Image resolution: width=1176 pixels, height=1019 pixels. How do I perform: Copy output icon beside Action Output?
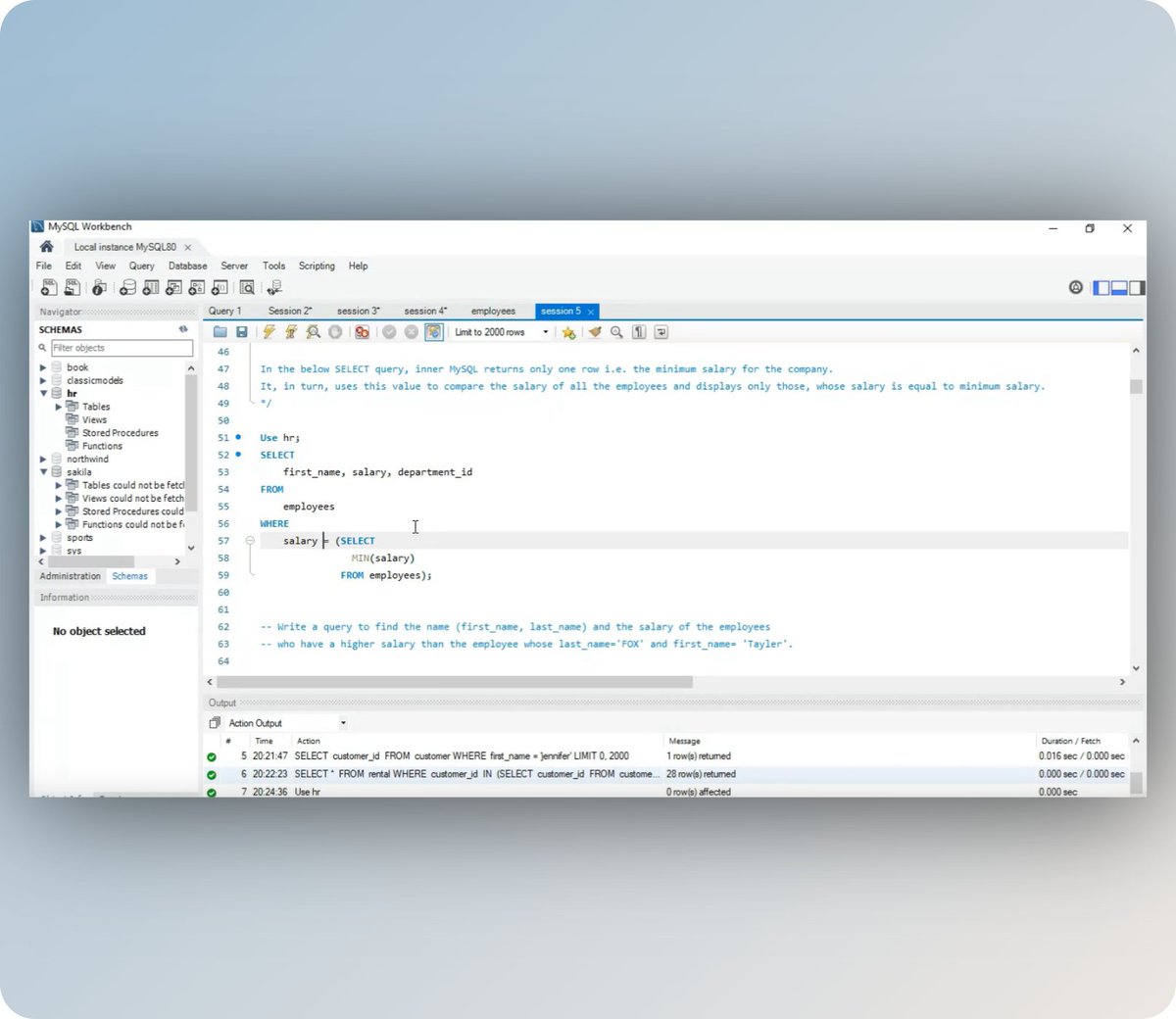click(215, 723)
